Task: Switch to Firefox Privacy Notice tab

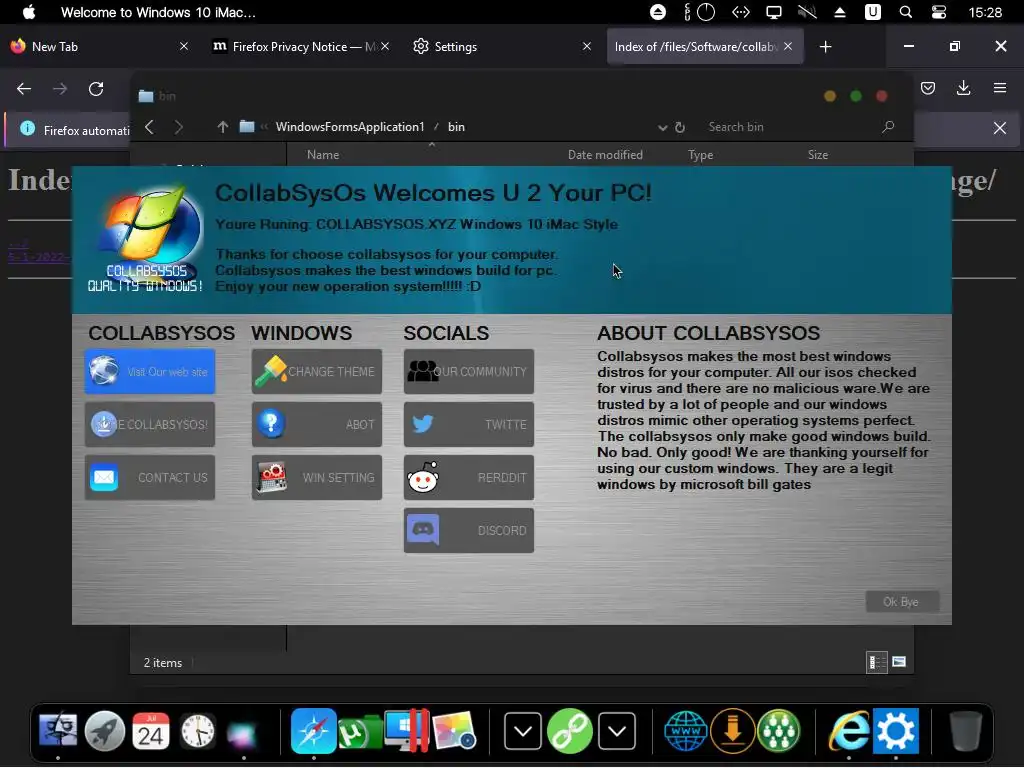Action: [300, 46]
